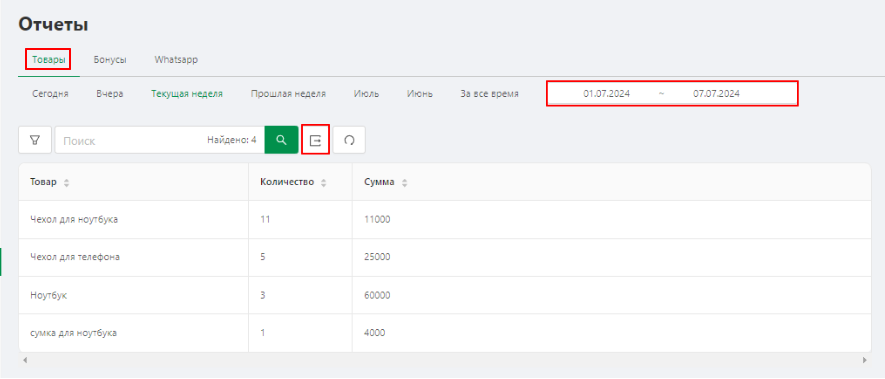The image size is (885, 379).
Task: Click the green magnifier search button
Action: (x=281, y=140)
